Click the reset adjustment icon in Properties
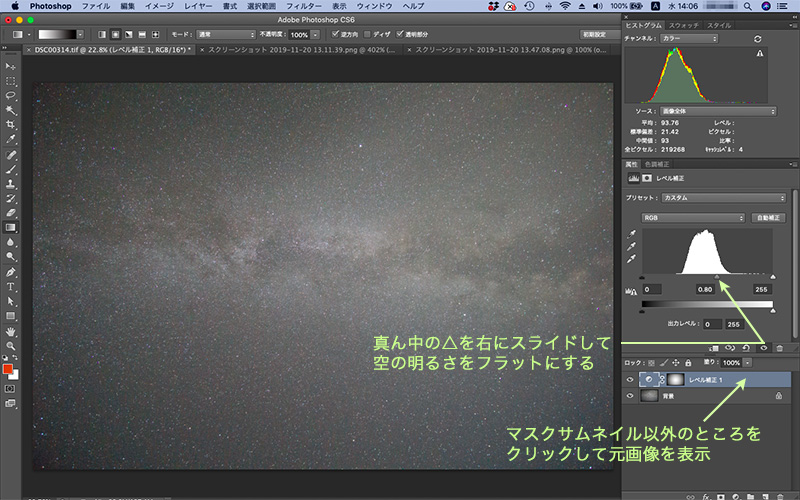 pyautogui.click(x=746, y=348)
